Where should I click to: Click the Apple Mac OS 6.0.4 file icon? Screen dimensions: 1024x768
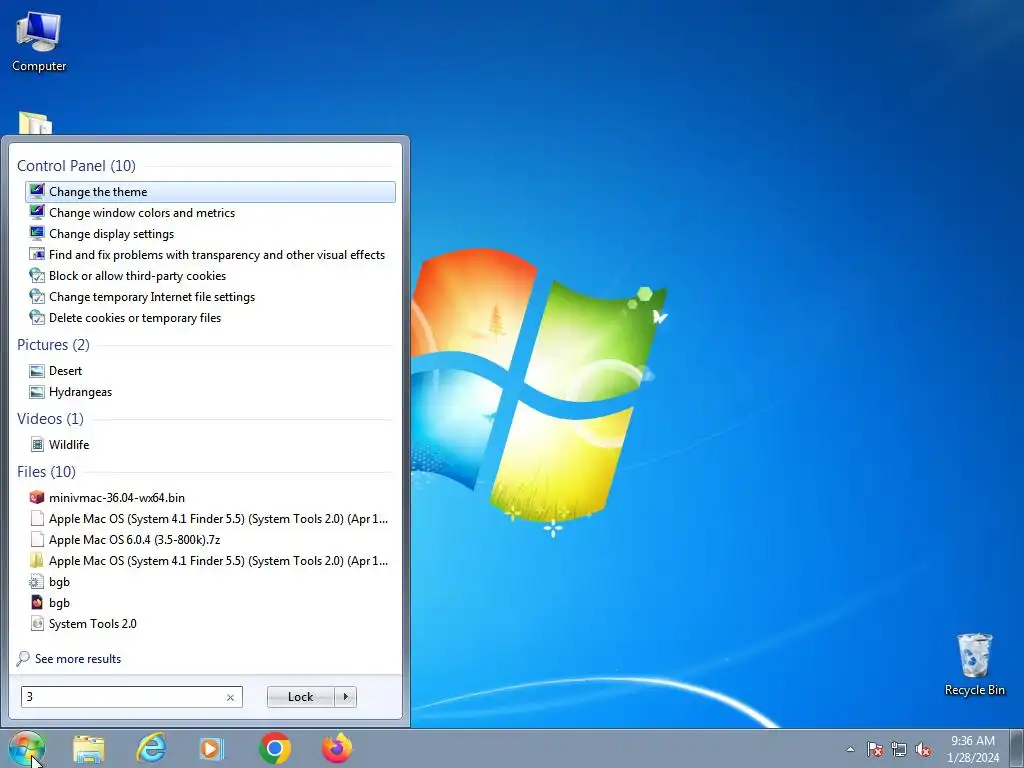pos(37,539)
